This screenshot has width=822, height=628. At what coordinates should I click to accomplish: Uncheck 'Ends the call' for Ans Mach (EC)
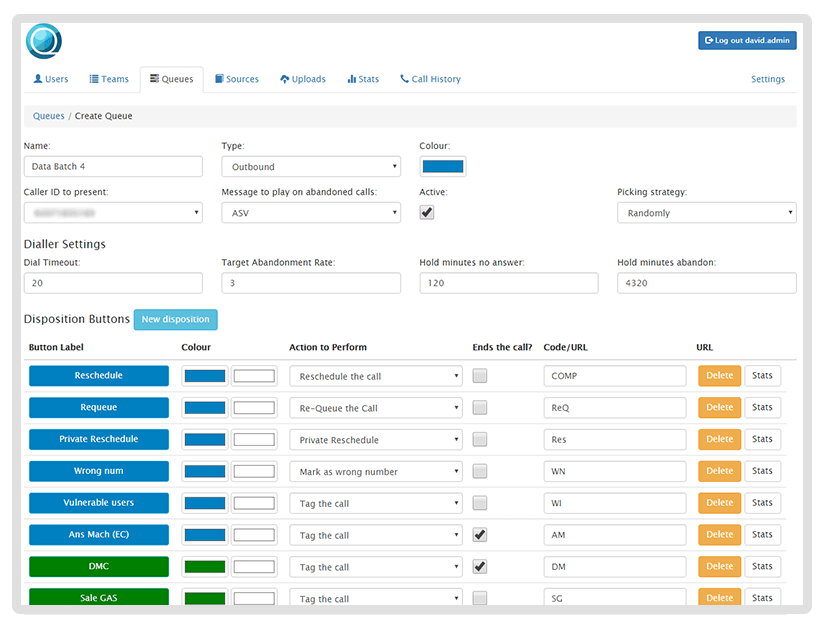479,535
